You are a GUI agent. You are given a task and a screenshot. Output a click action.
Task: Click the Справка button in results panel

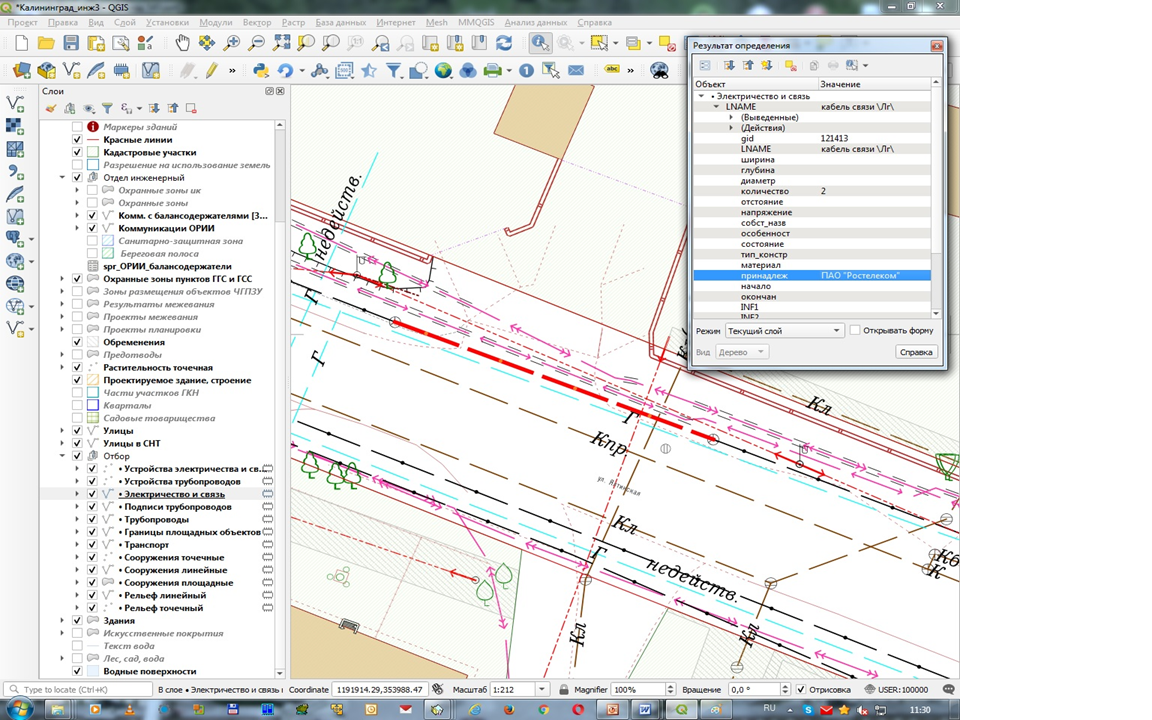coord(916,352)
